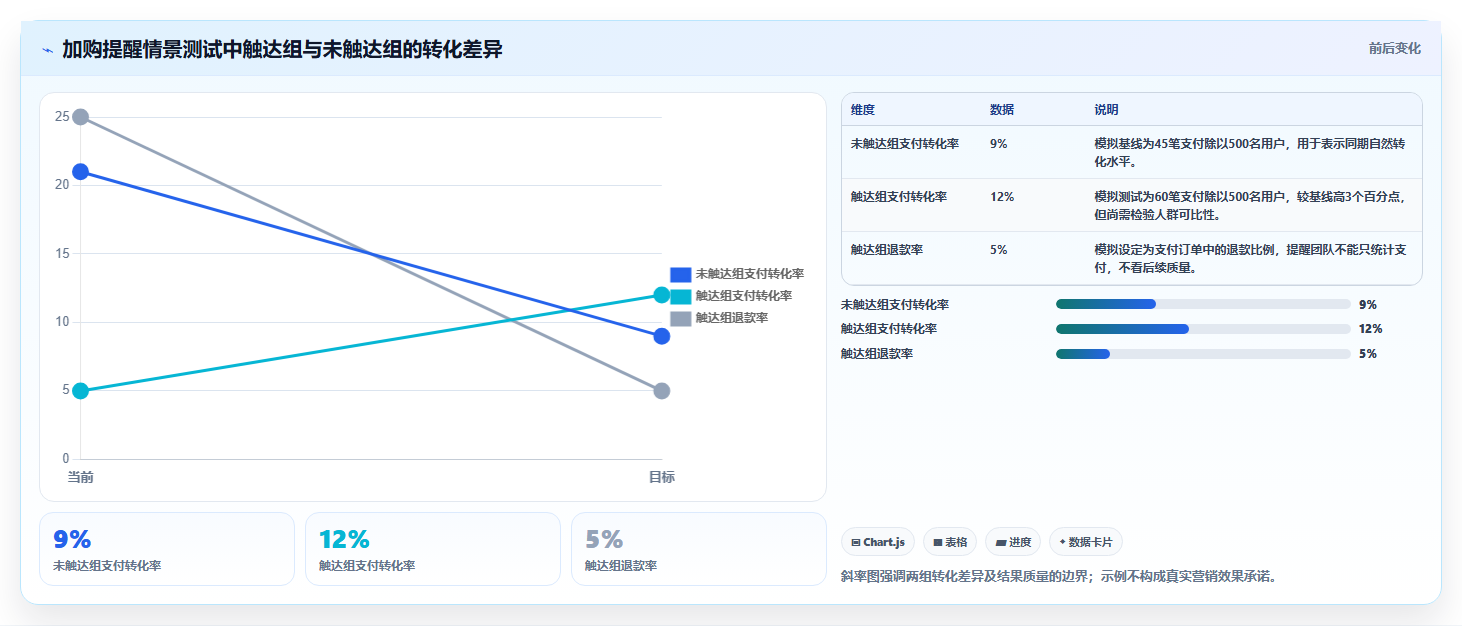1462x626 pixels.
Task: Click progress label 触达组支付转化率
Action: 889,329
